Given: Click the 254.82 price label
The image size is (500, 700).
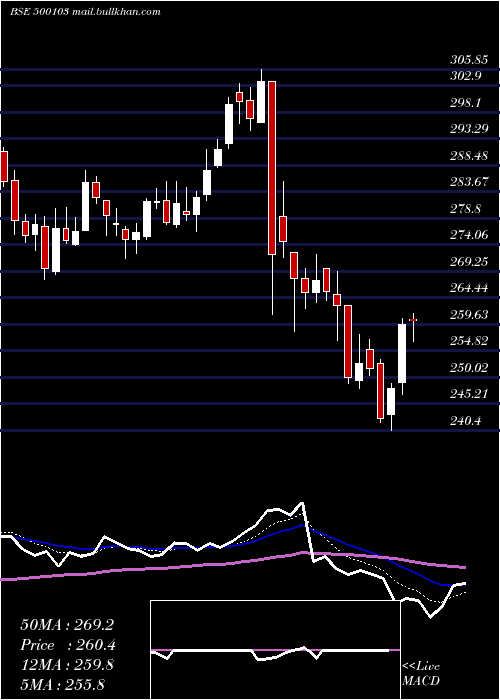Looking at the screenshot, I should 469,341.
